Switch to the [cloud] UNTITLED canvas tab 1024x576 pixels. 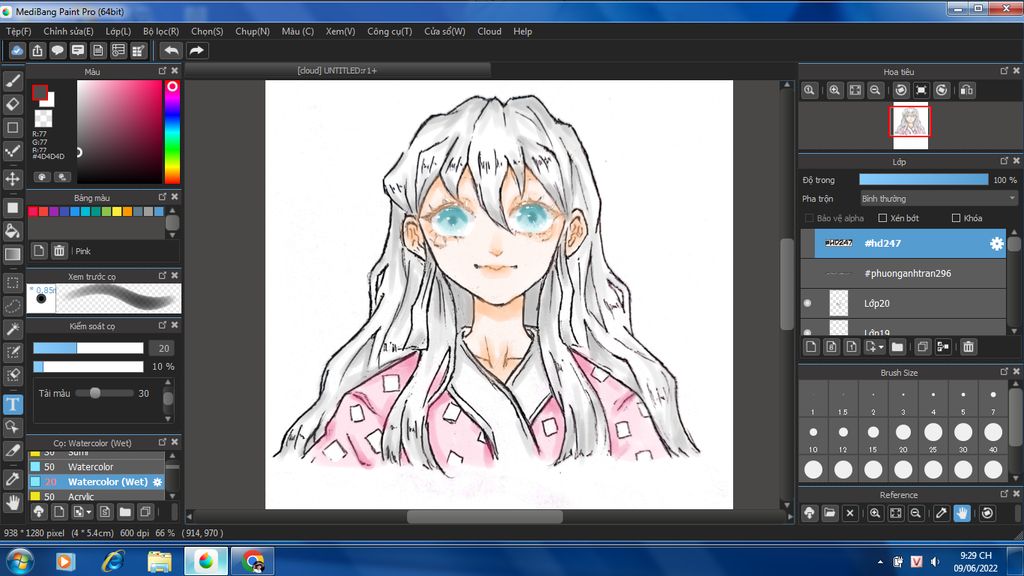pos(337,71)
